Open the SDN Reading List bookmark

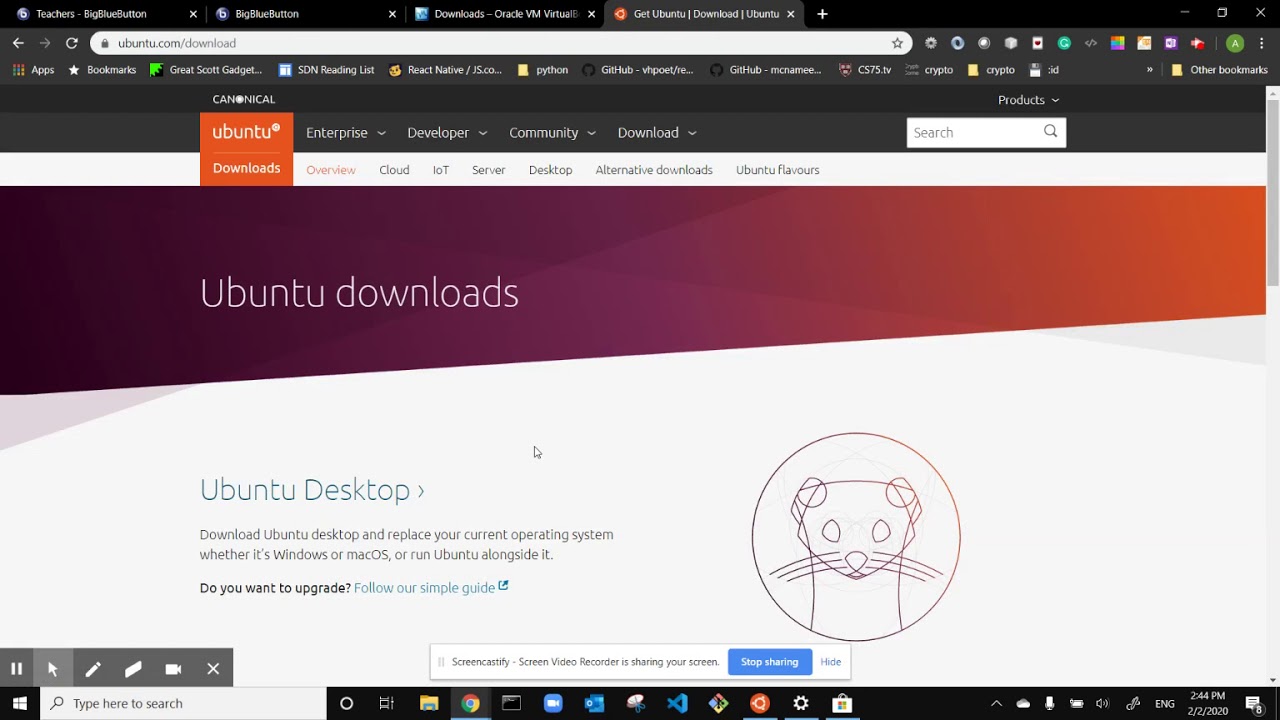(327, 70)
